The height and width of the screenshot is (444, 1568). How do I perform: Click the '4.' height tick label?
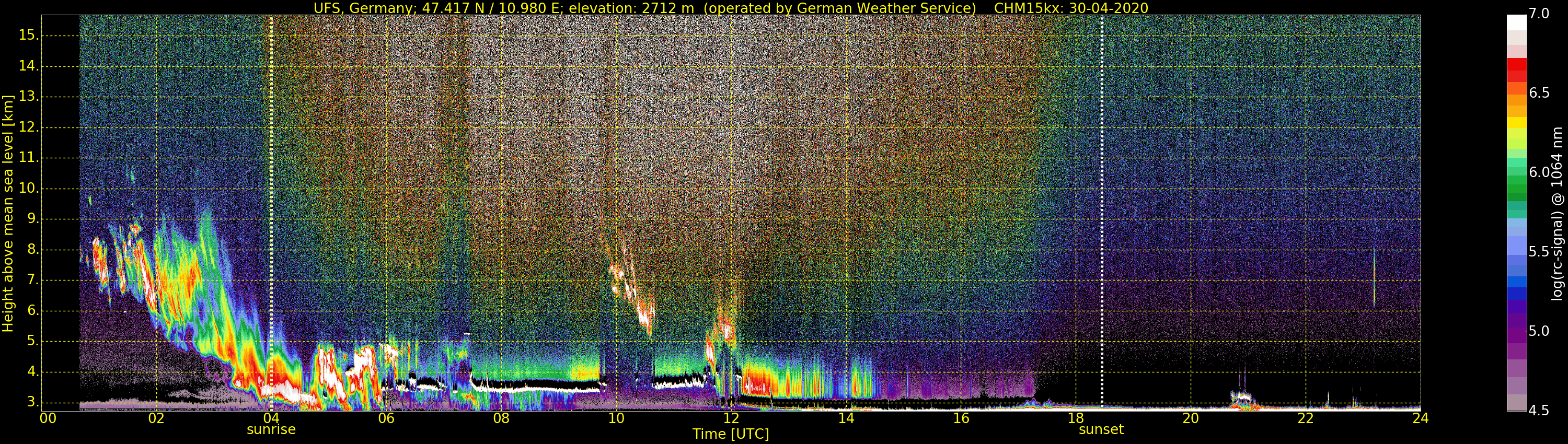(x=32, y=371)
